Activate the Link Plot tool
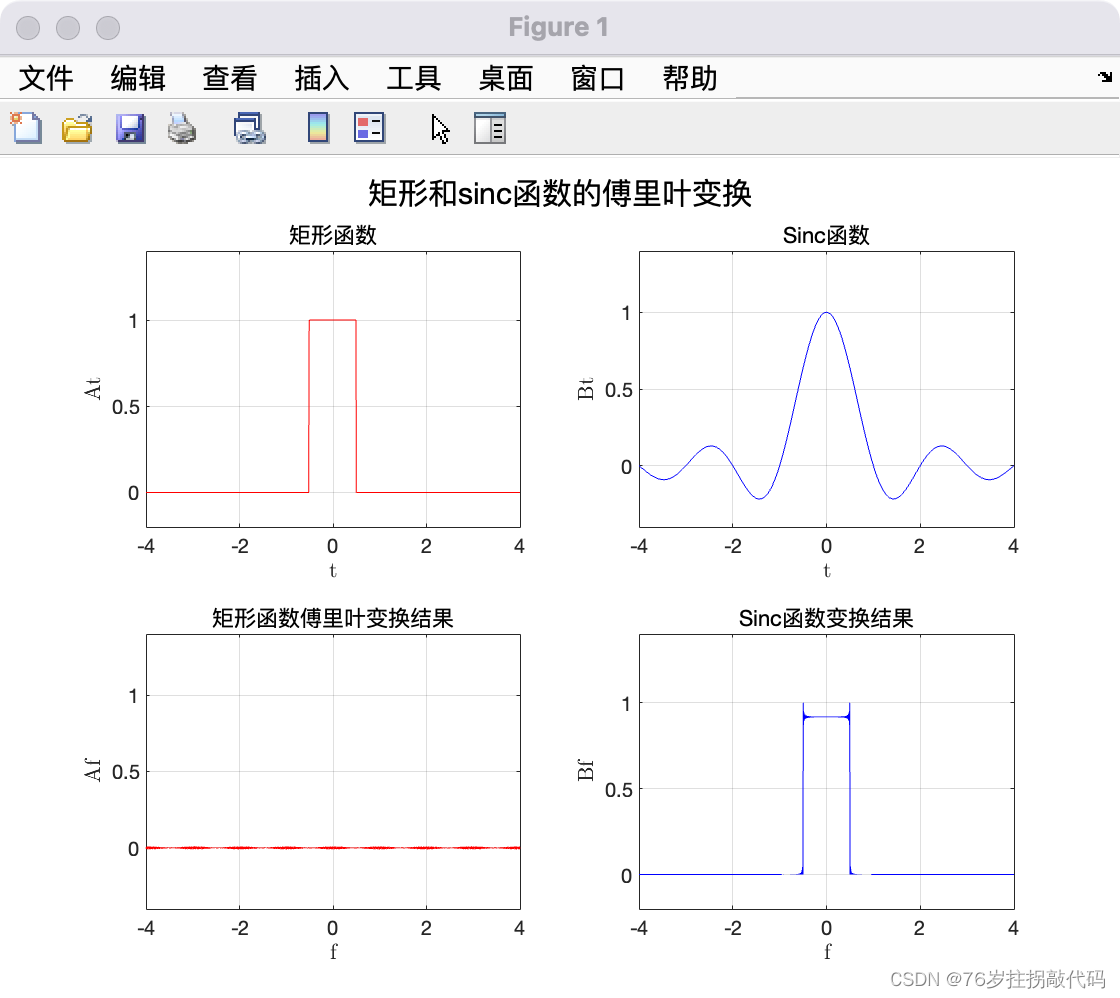1120x998 pixels. (249, 129)
